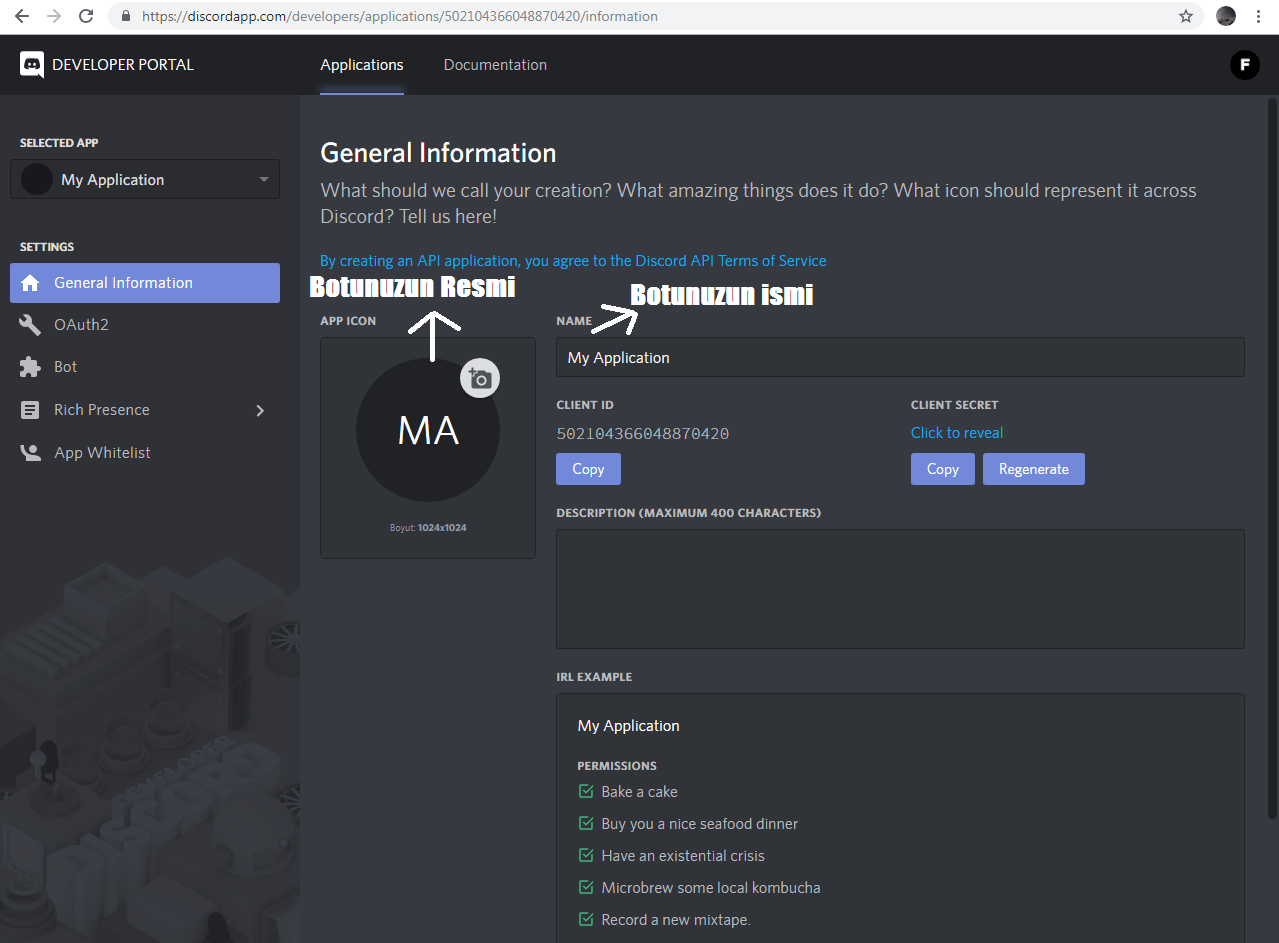Open the user account avatar F
This screenshot has height=943, width=1279.
[1244, 65]
